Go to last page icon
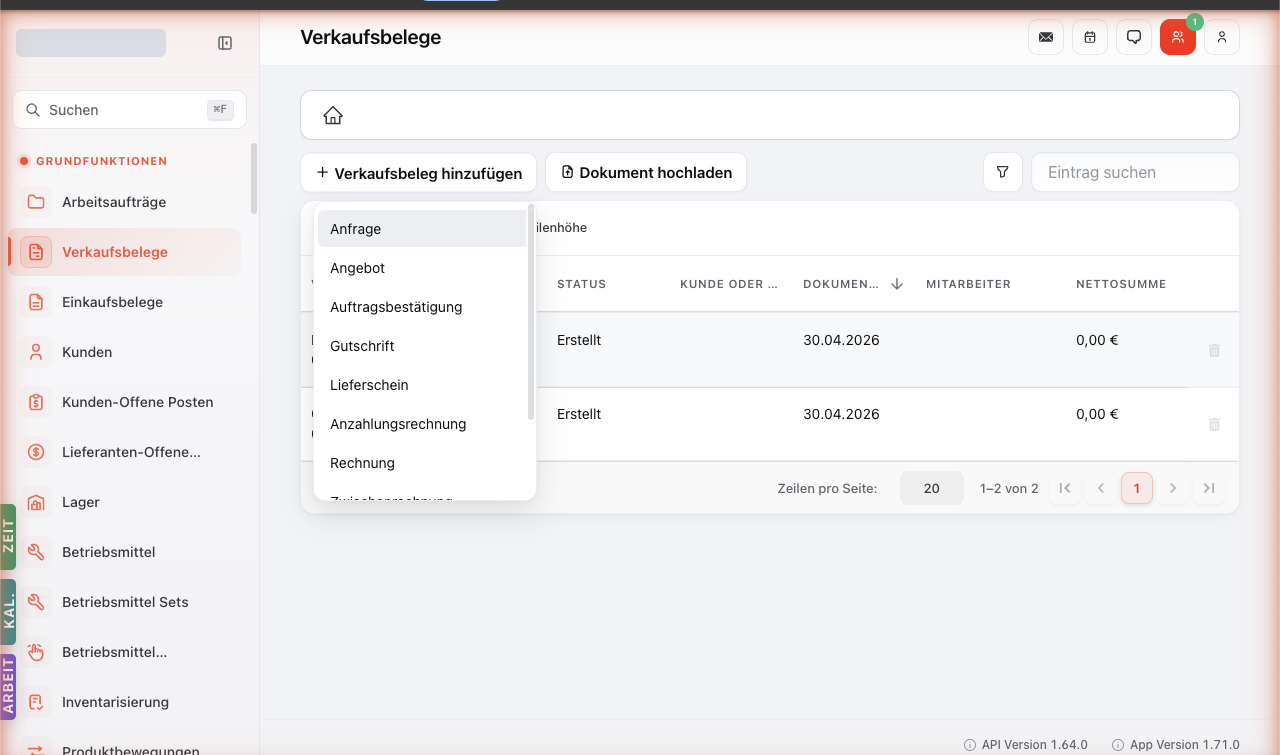The image size is (1280, 755). [1209, 488]
